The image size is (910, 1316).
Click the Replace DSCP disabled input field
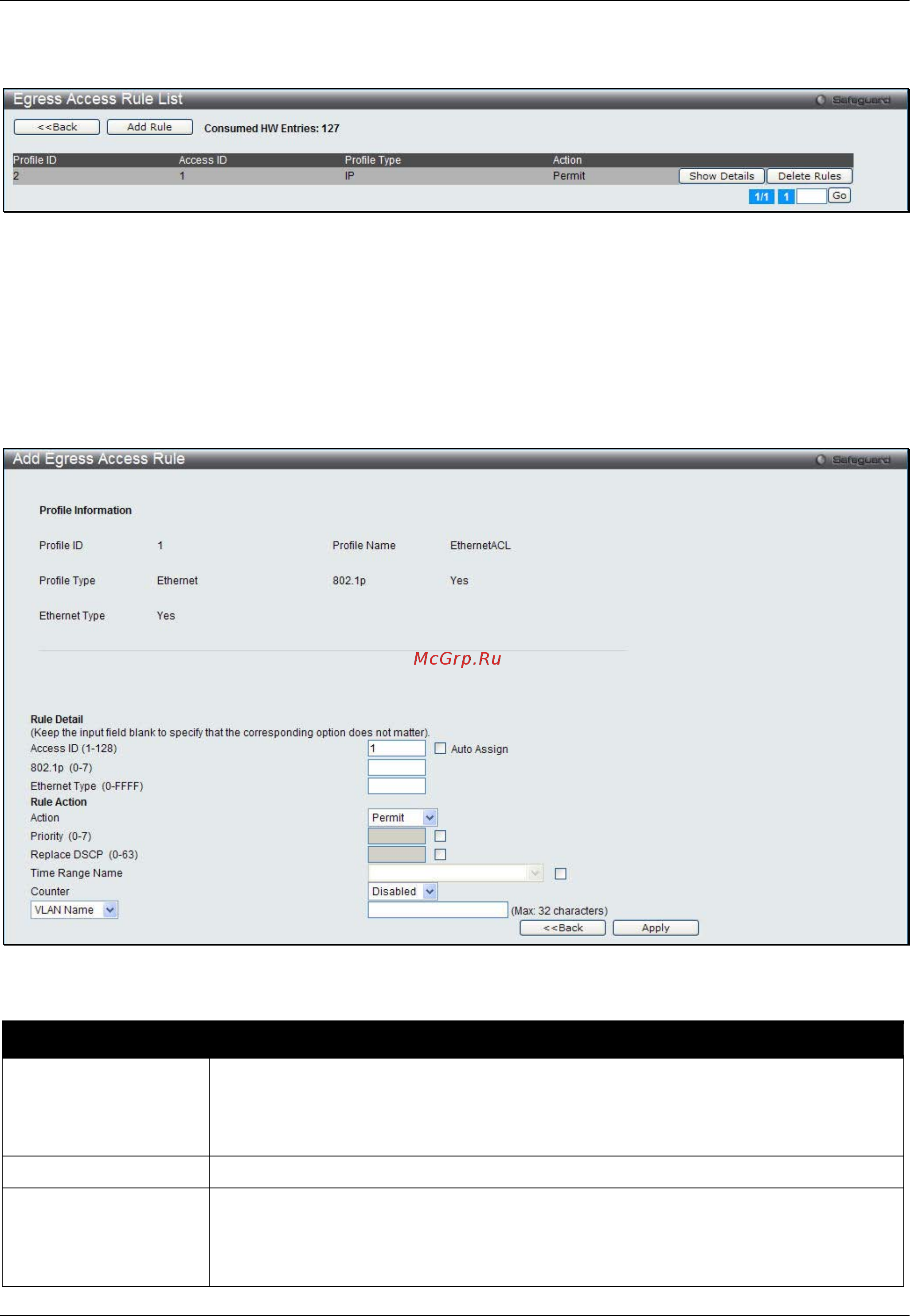point(396,854)
